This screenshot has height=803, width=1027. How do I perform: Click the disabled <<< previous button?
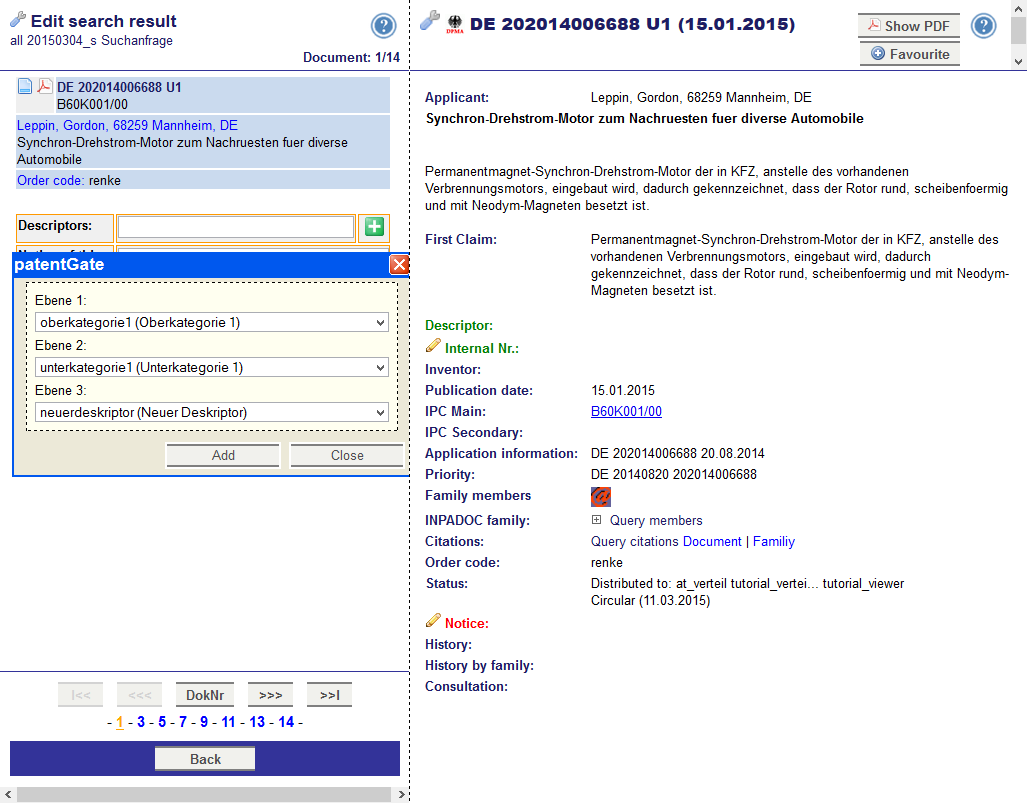pyautogui.click(x=140, y=695)
